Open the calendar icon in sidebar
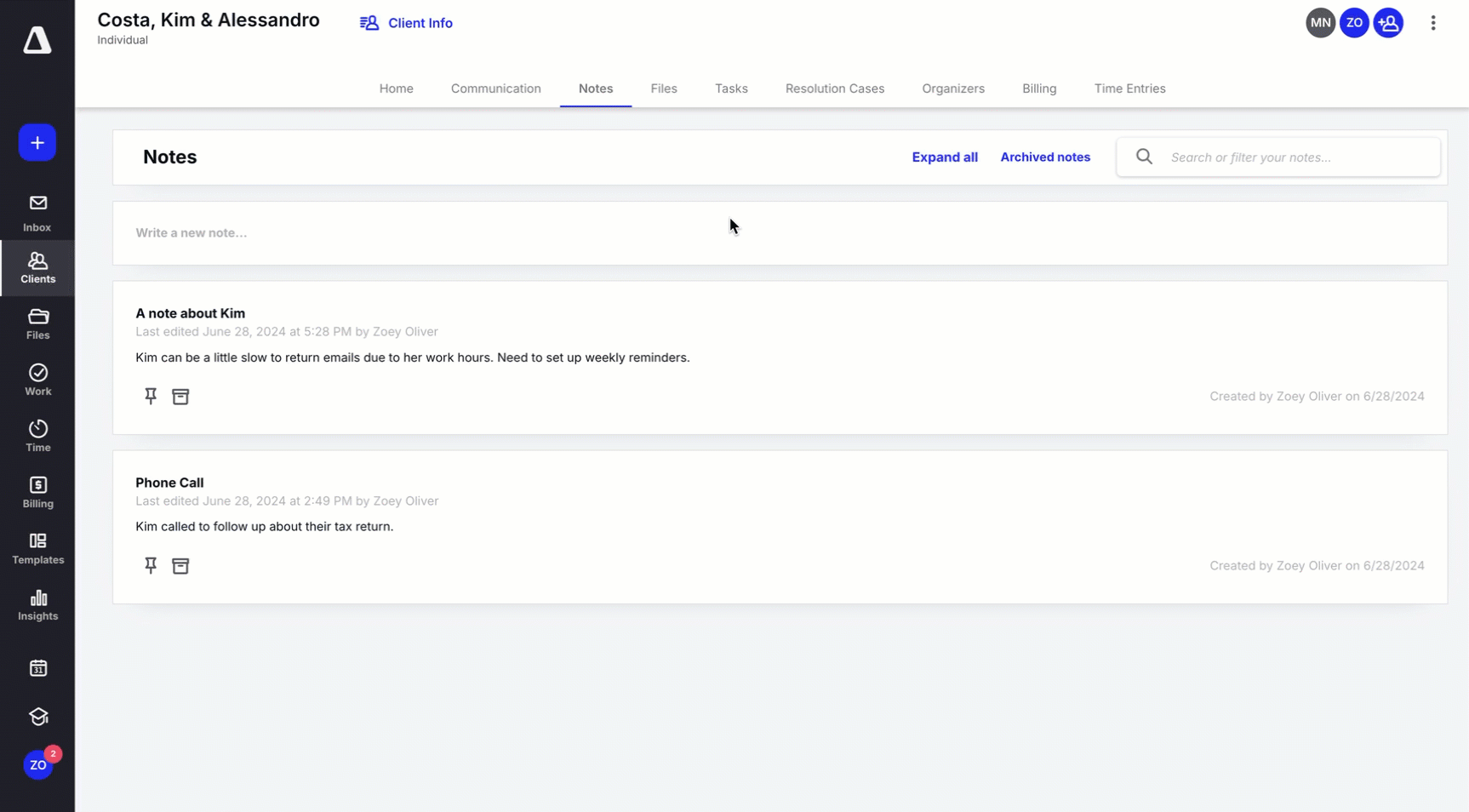The image size is (1469, 812). 37,668
